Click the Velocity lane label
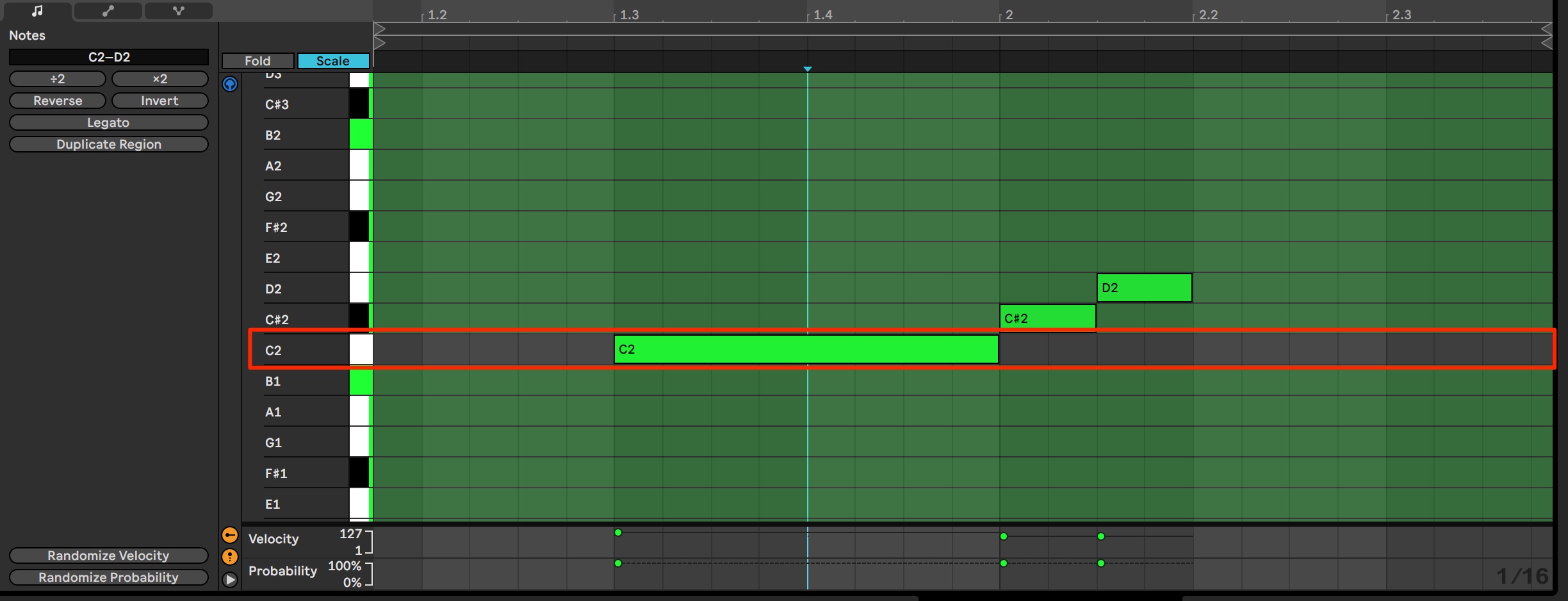 coord(274,539)
